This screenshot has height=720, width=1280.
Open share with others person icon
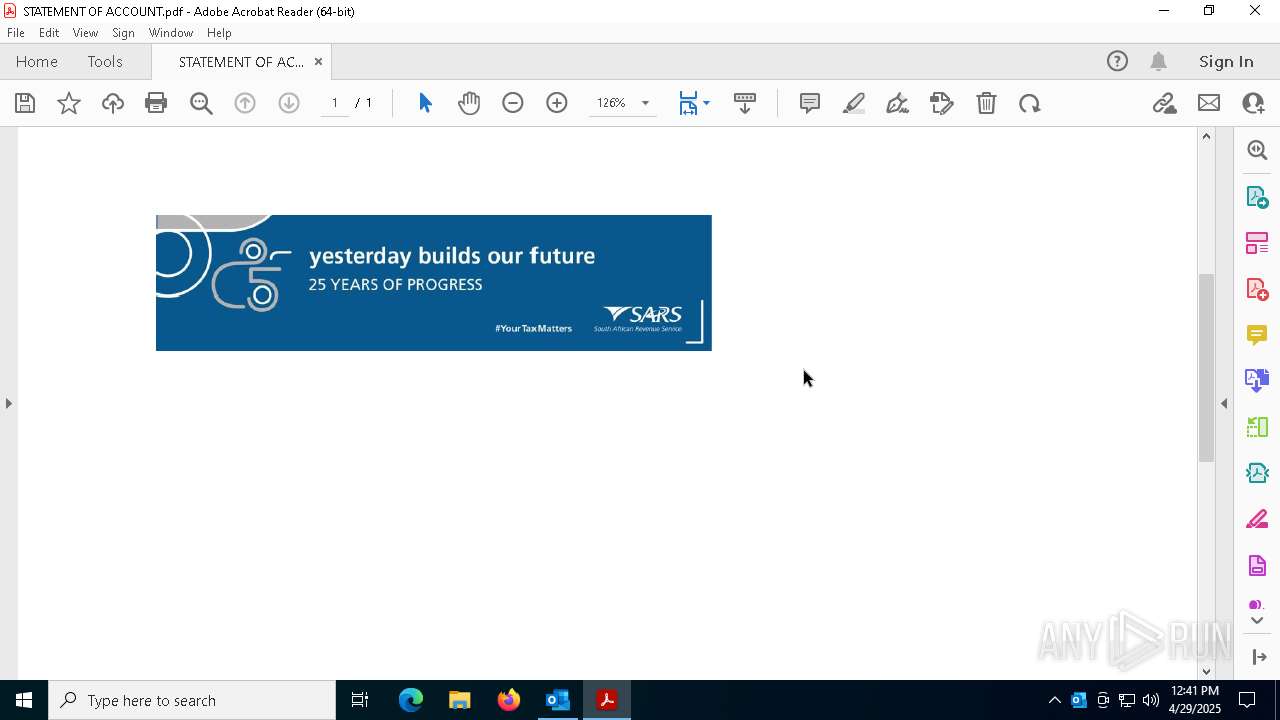click(1253, 103)
